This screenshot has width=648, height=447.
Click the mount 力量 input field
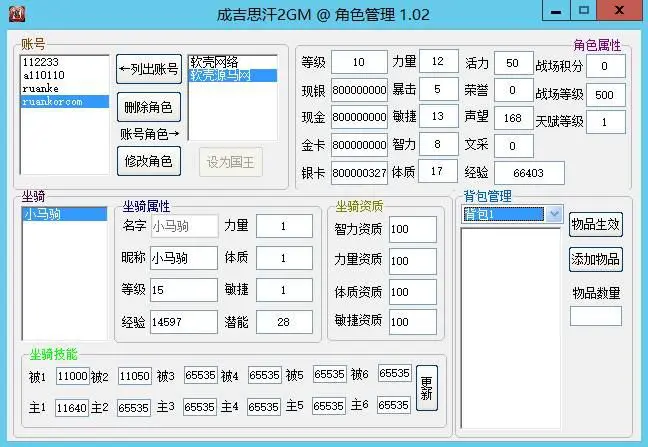[x=284, y=226]
